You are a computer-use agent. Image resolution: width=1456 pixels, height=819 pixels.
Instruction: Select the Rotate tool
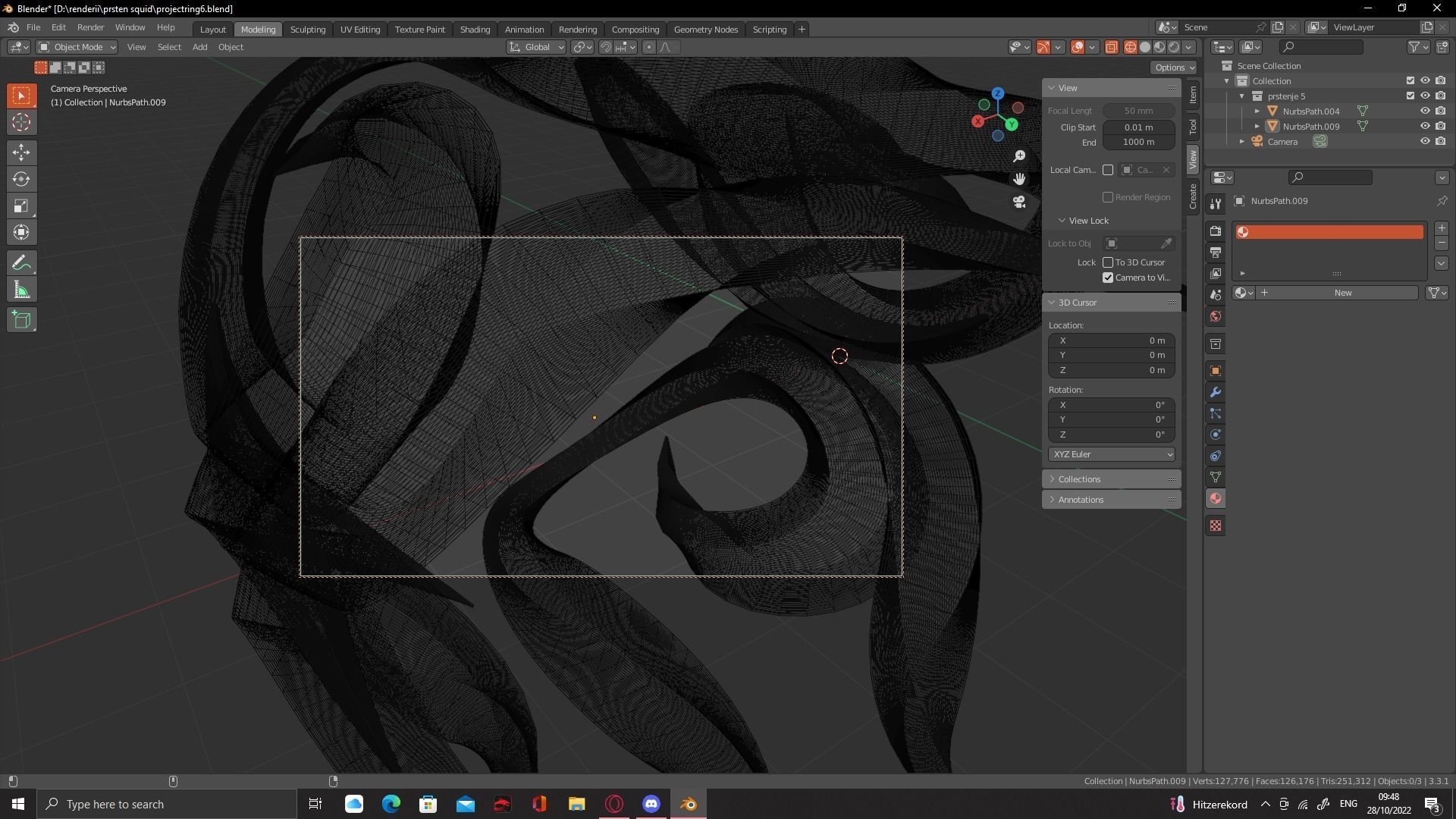pos(21,179)
